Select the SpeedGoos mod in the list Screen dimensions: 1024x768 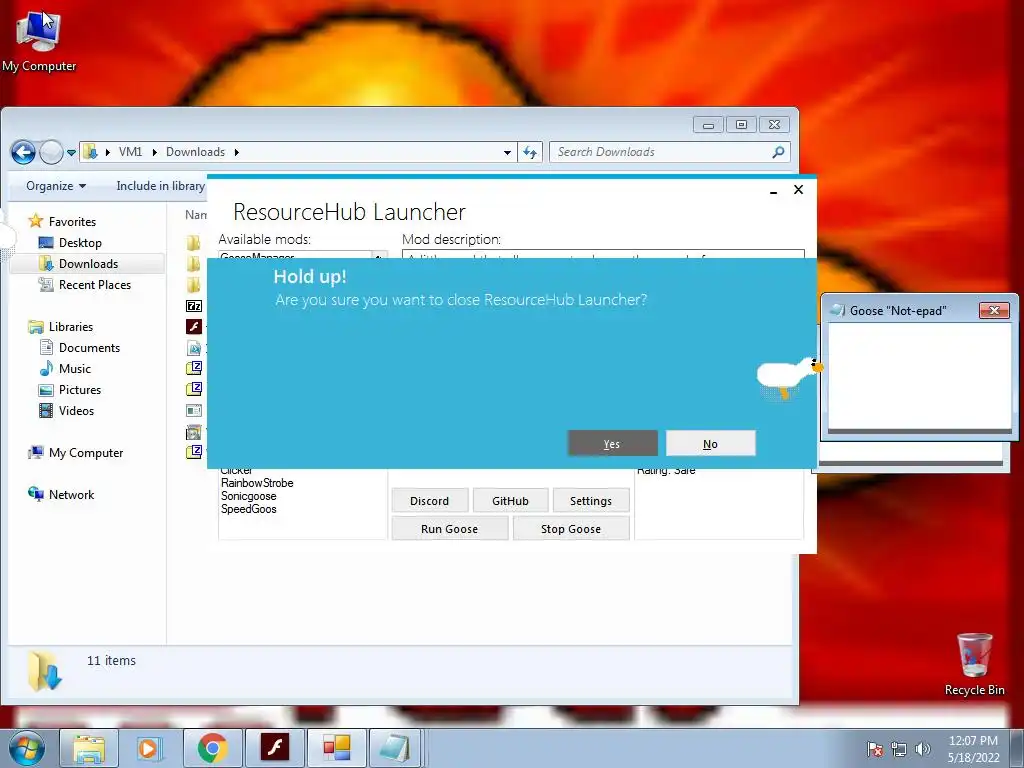(x=249, y=509)
